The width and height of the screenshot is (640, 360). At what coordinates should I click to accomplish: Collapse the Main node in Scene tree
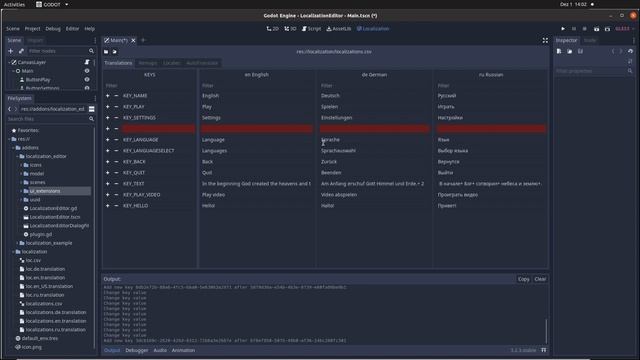(x=13, y=71)
